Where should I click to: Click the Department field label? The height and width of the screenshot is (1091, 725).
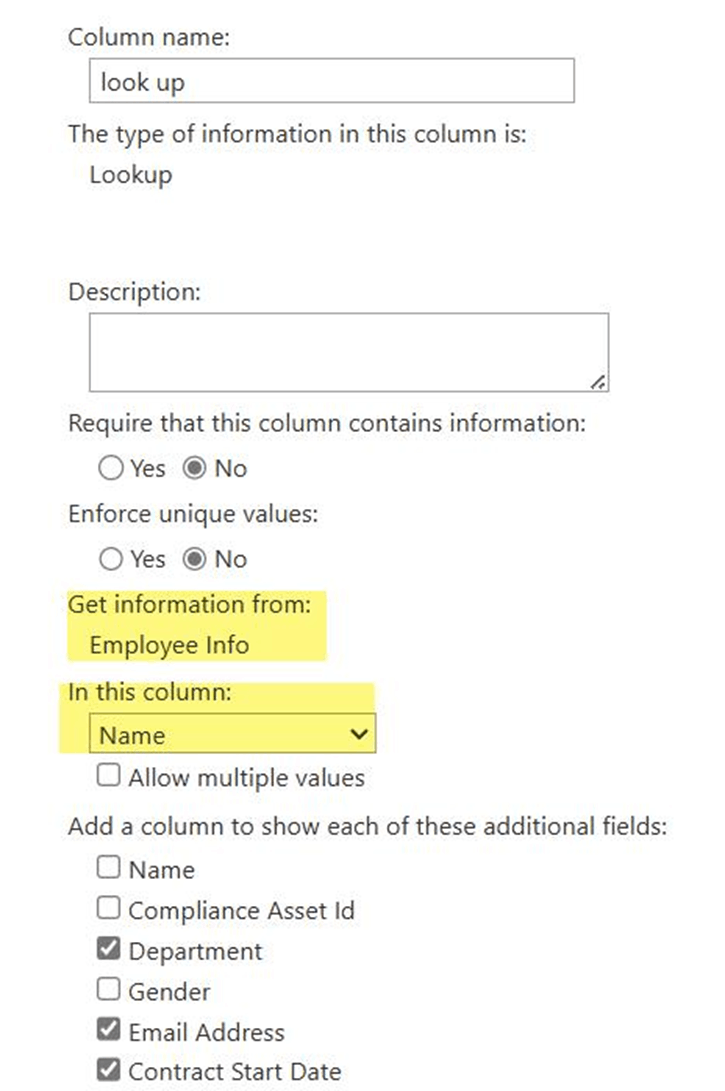tap(196, 951)
